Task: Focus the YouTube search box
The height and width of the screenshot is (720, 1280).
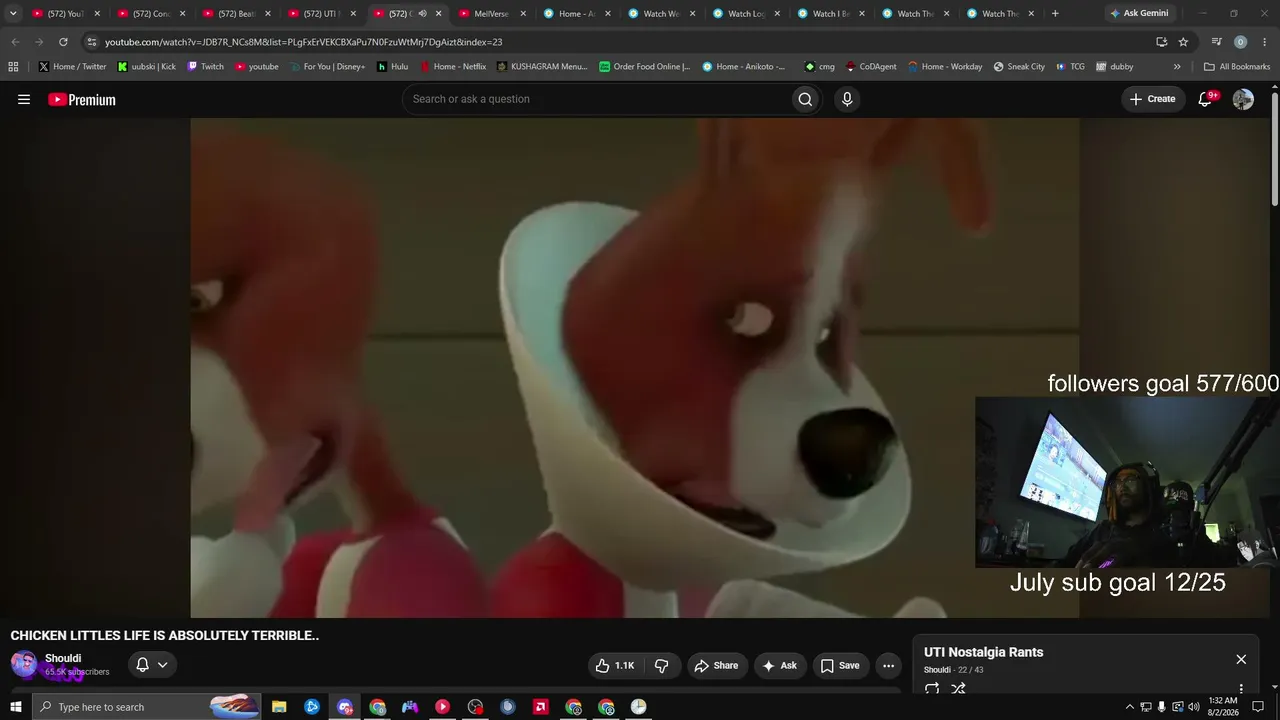Action: pyautogui.click(x=595, y=99)
